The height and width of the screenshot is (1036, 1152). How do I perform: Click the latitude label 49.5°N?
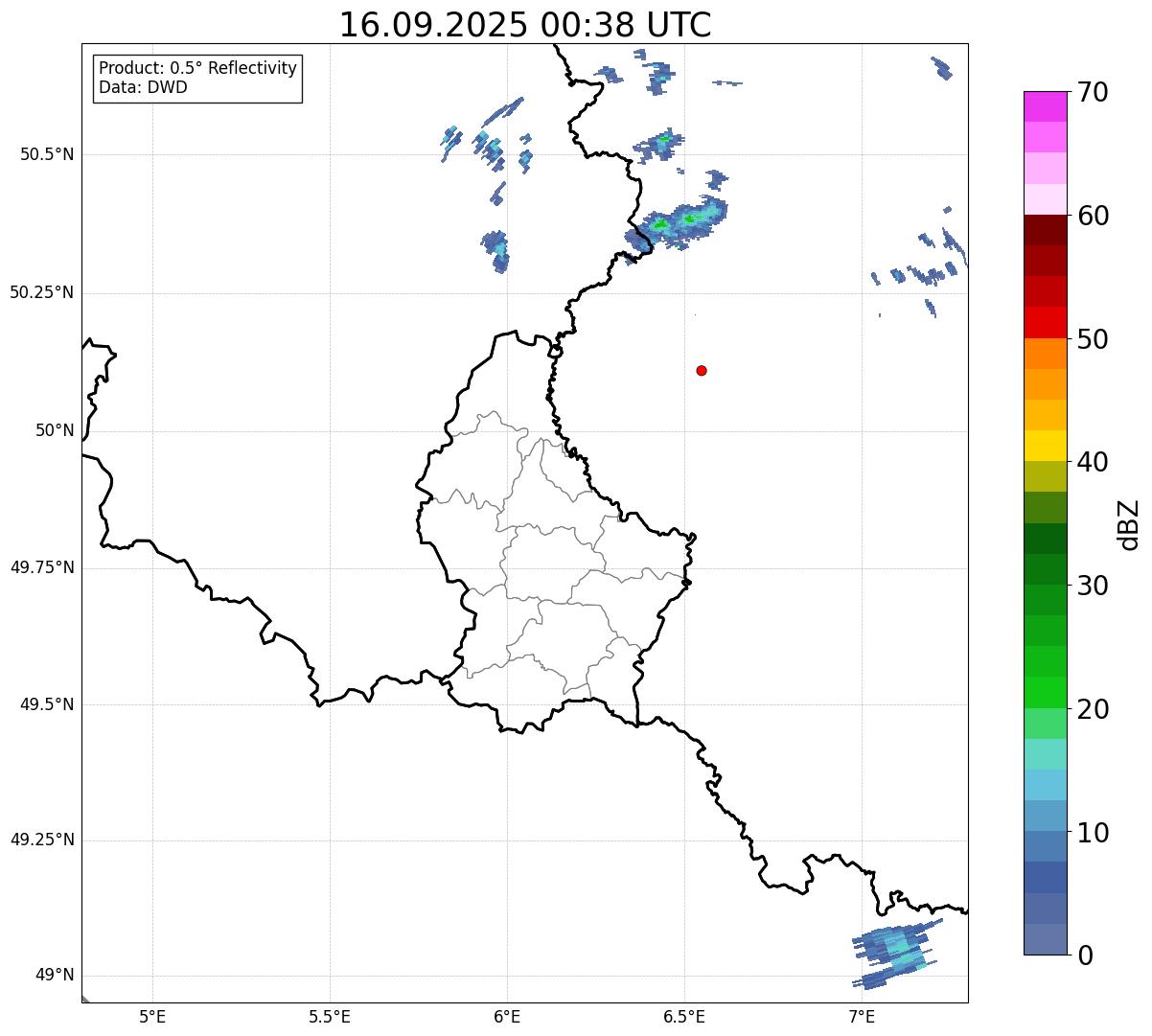[x=46, y=704]
